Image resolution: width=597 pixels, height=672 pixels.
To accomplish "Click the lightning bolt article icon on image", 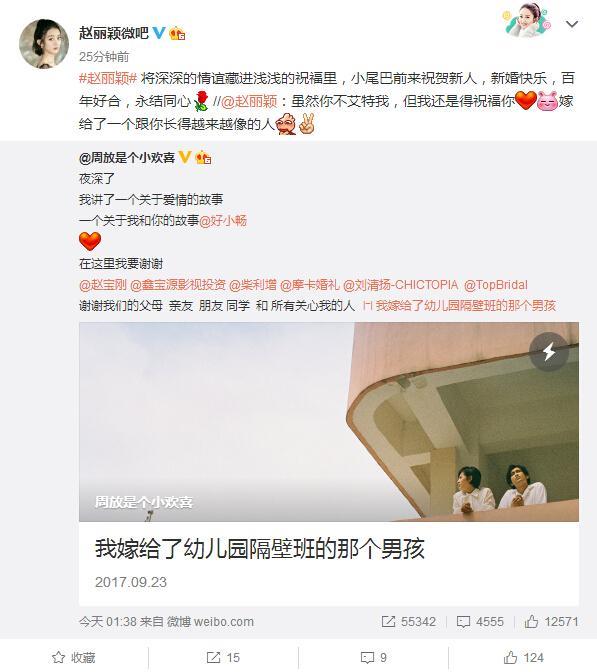I will pyautogui.click(x=549, y=352).
